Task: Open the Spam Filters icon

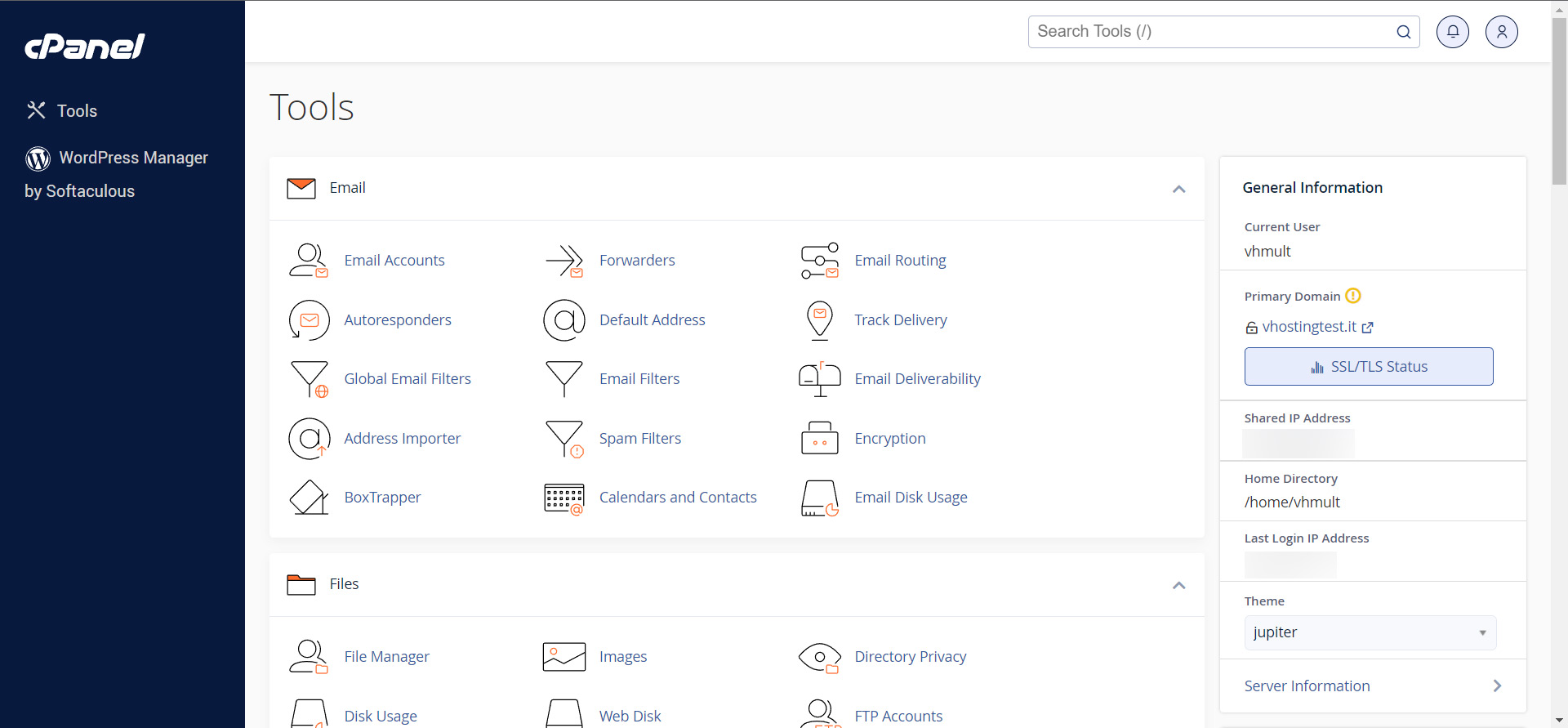Action: point(564,439)
